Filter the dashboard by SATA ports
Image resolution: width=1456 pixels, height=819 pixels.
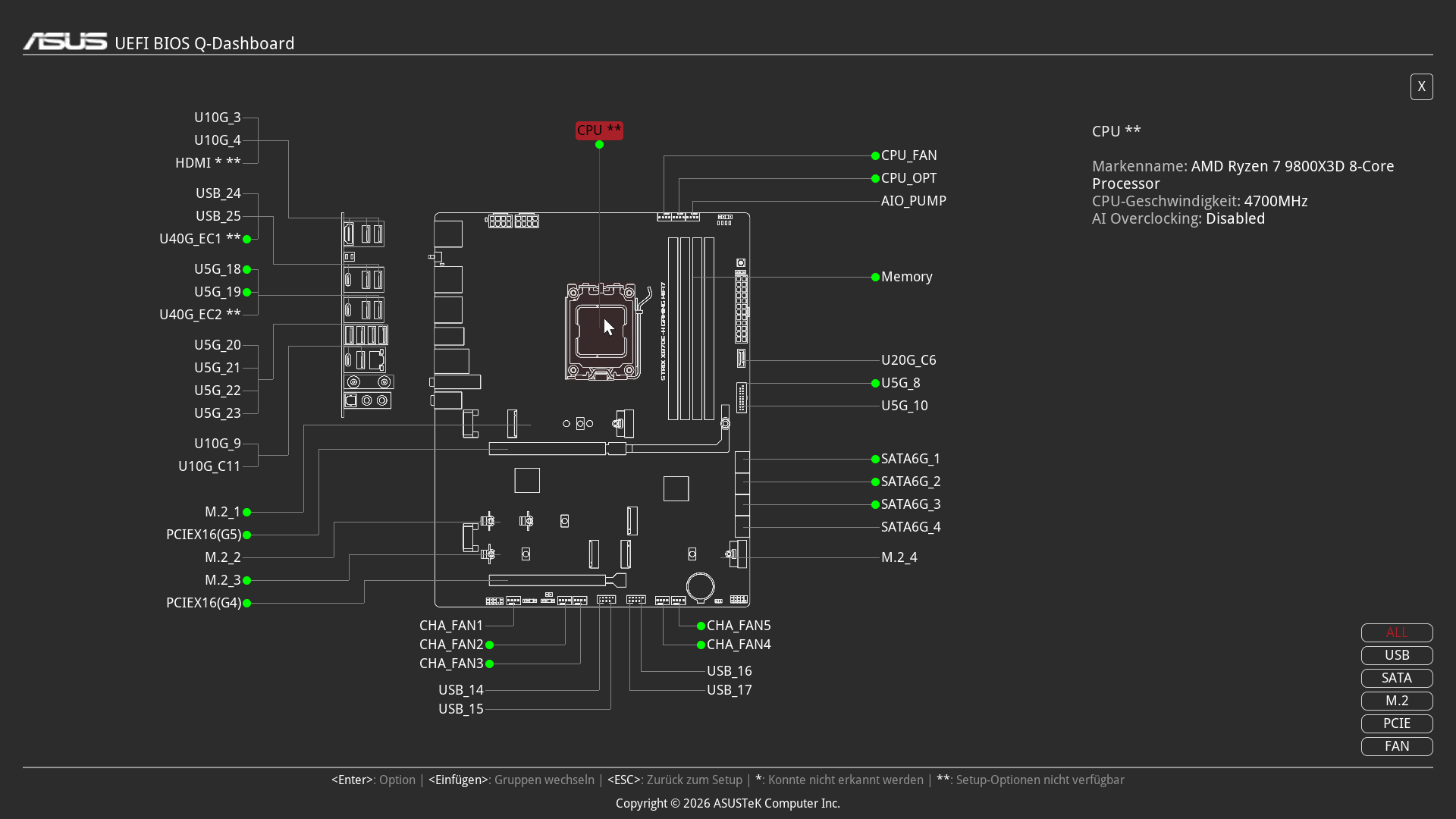coord(1397,678)
